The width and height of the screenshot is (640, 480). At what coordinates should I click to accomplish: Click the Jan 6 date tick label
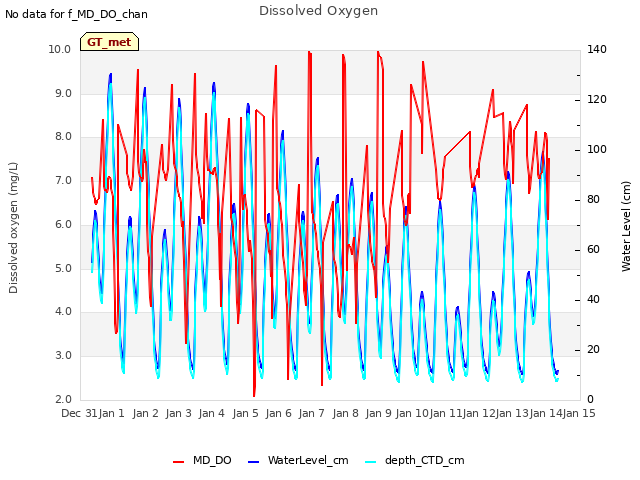(x=278, y=413)
